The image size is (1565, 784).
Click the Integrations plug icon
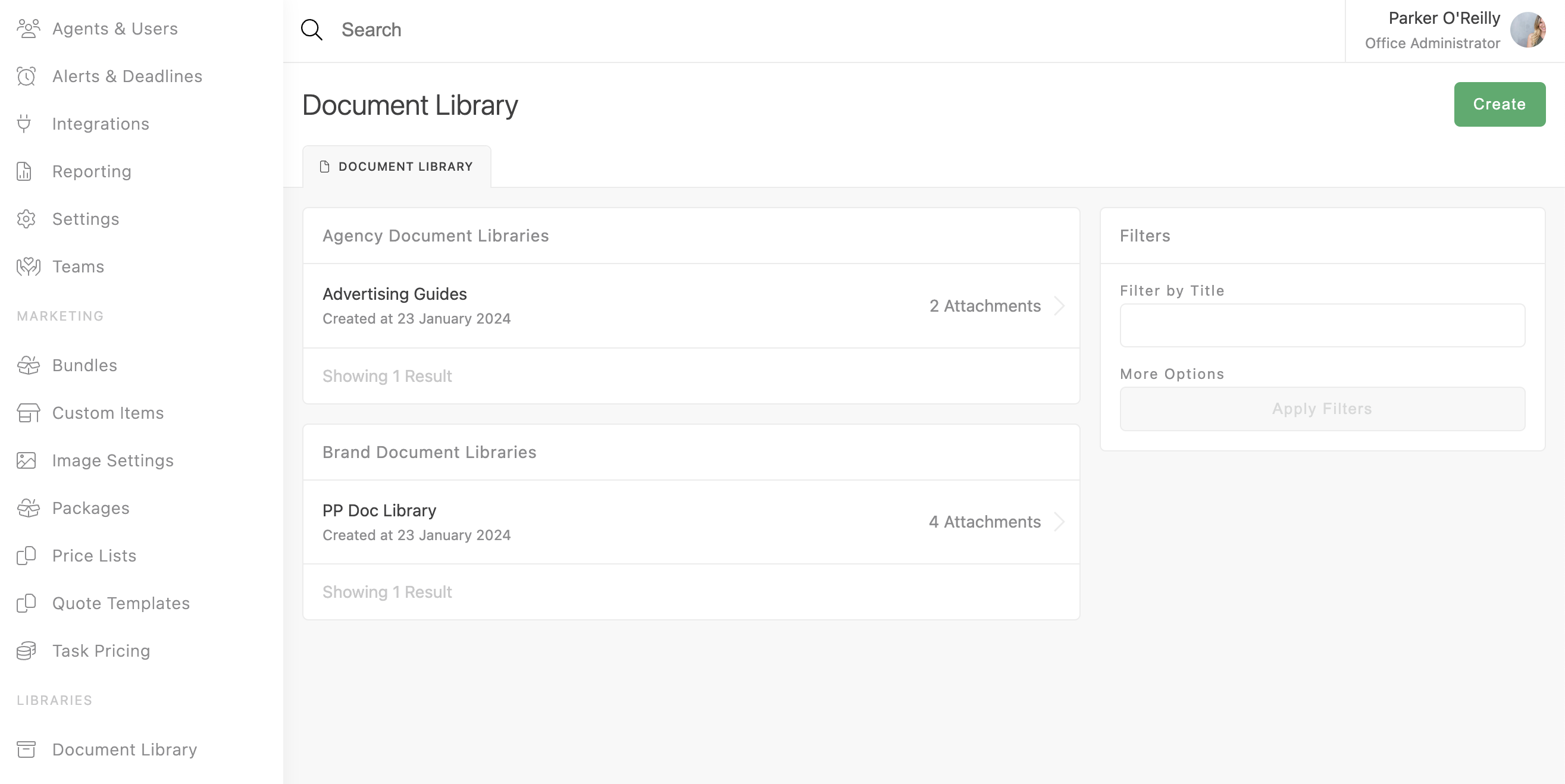[24, 124]
